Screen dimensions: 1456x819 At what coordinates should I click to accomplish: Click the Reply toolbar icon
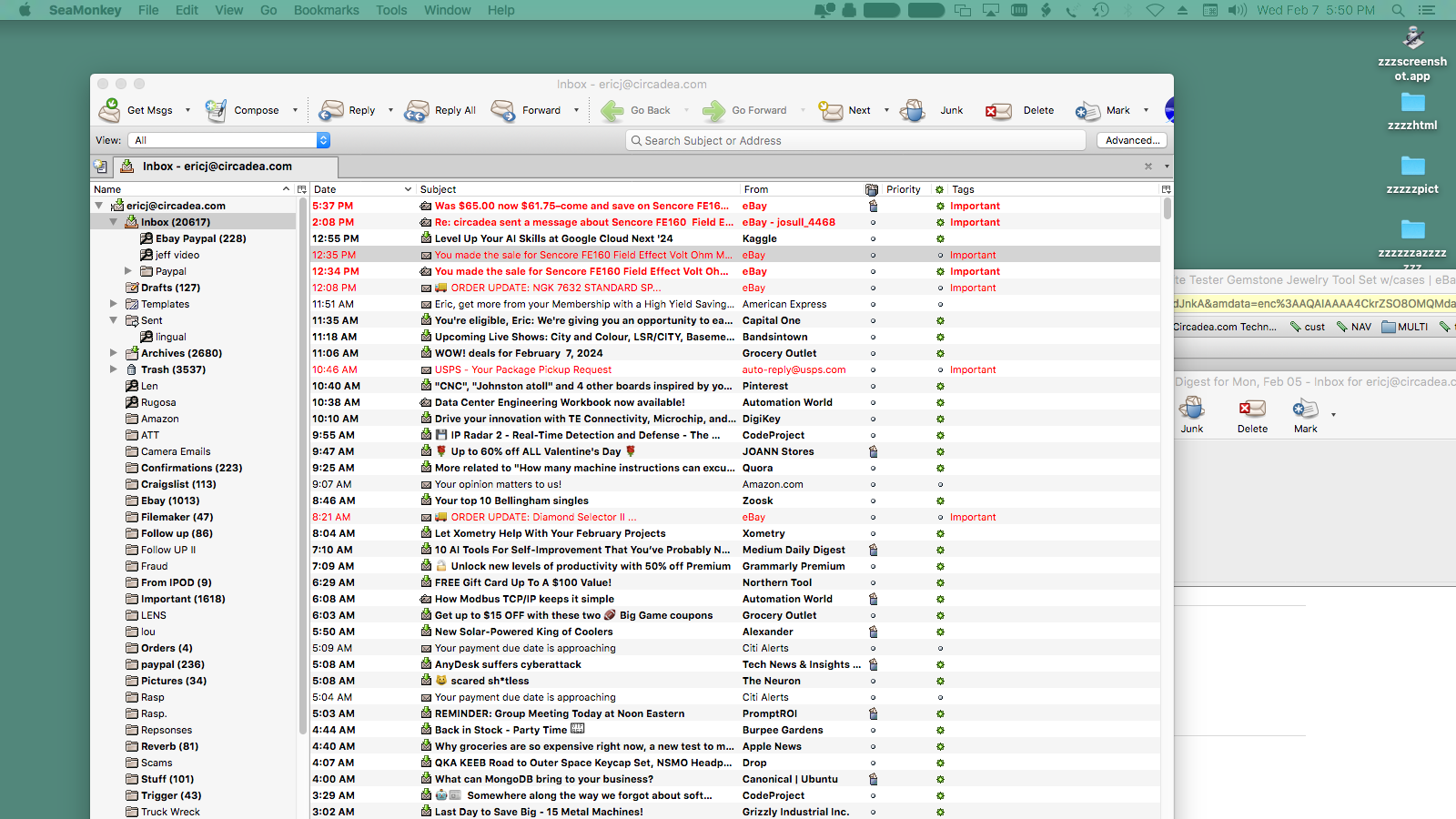tap(331, 110)
